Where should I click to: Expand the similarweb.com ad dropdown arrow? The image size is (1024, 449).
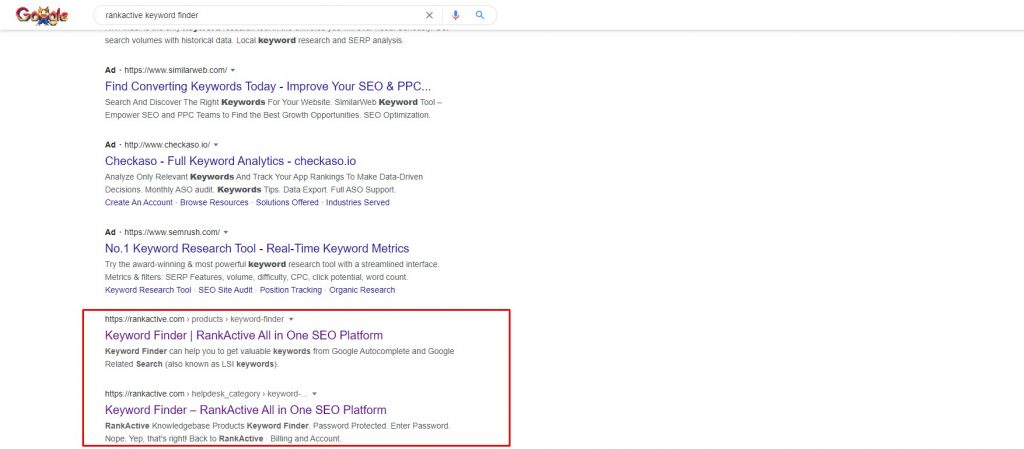[x=233, y=70]
